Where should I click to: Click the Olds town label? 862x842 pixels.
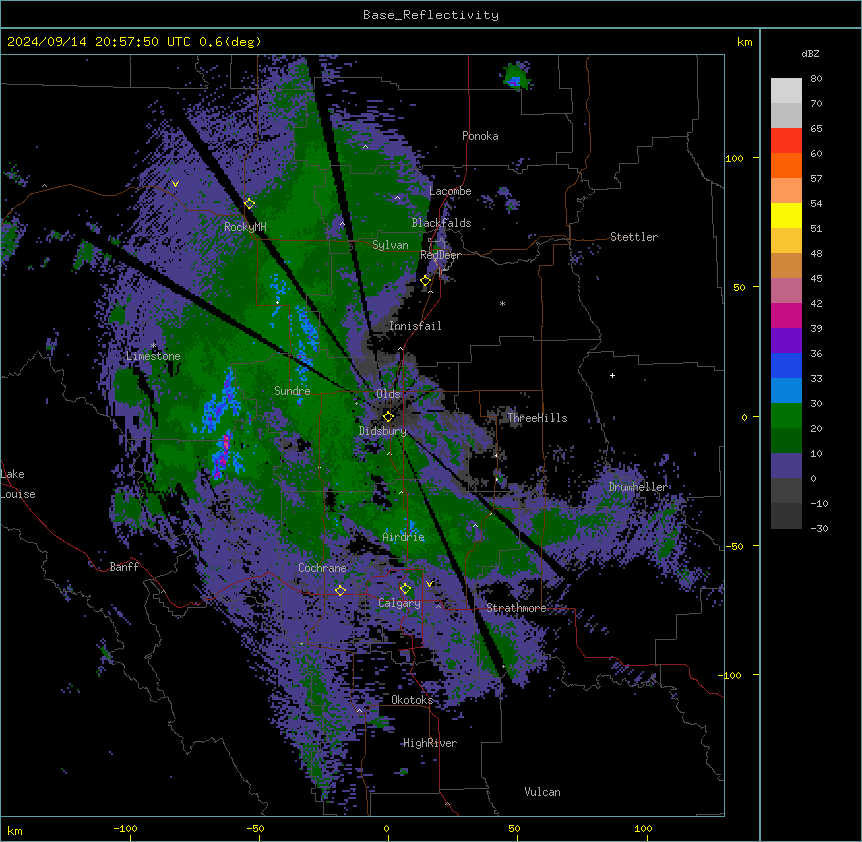tap(388, 394)
